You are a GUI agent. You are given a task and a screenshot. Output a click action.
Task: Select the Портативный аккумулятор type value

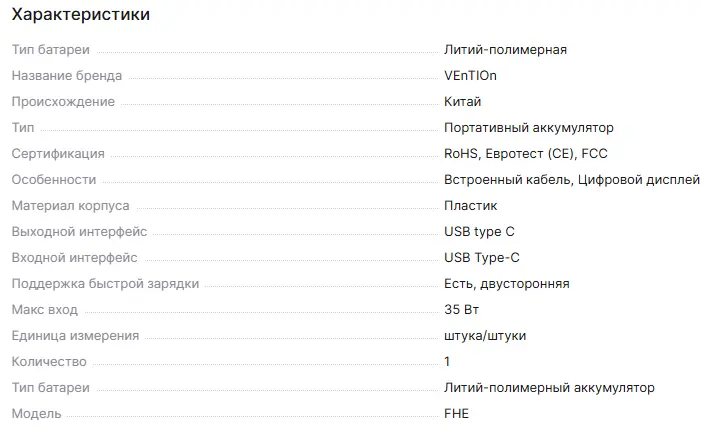point(529,128)
